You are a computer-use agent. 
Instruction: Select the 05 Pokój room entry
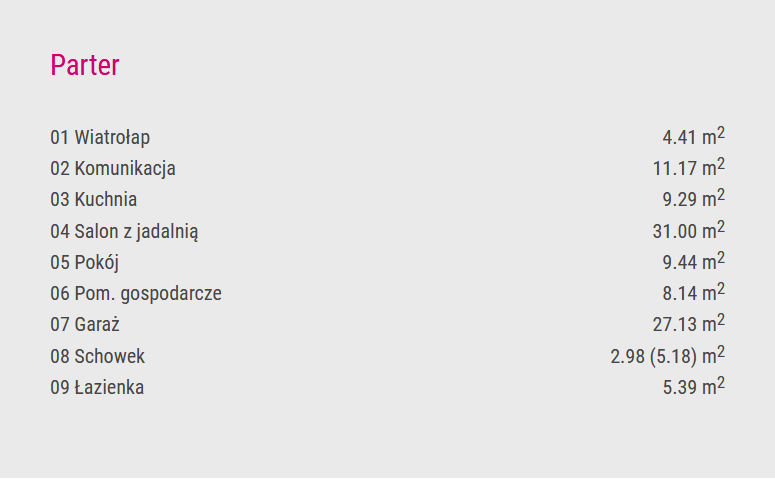[x=85, y=262]
